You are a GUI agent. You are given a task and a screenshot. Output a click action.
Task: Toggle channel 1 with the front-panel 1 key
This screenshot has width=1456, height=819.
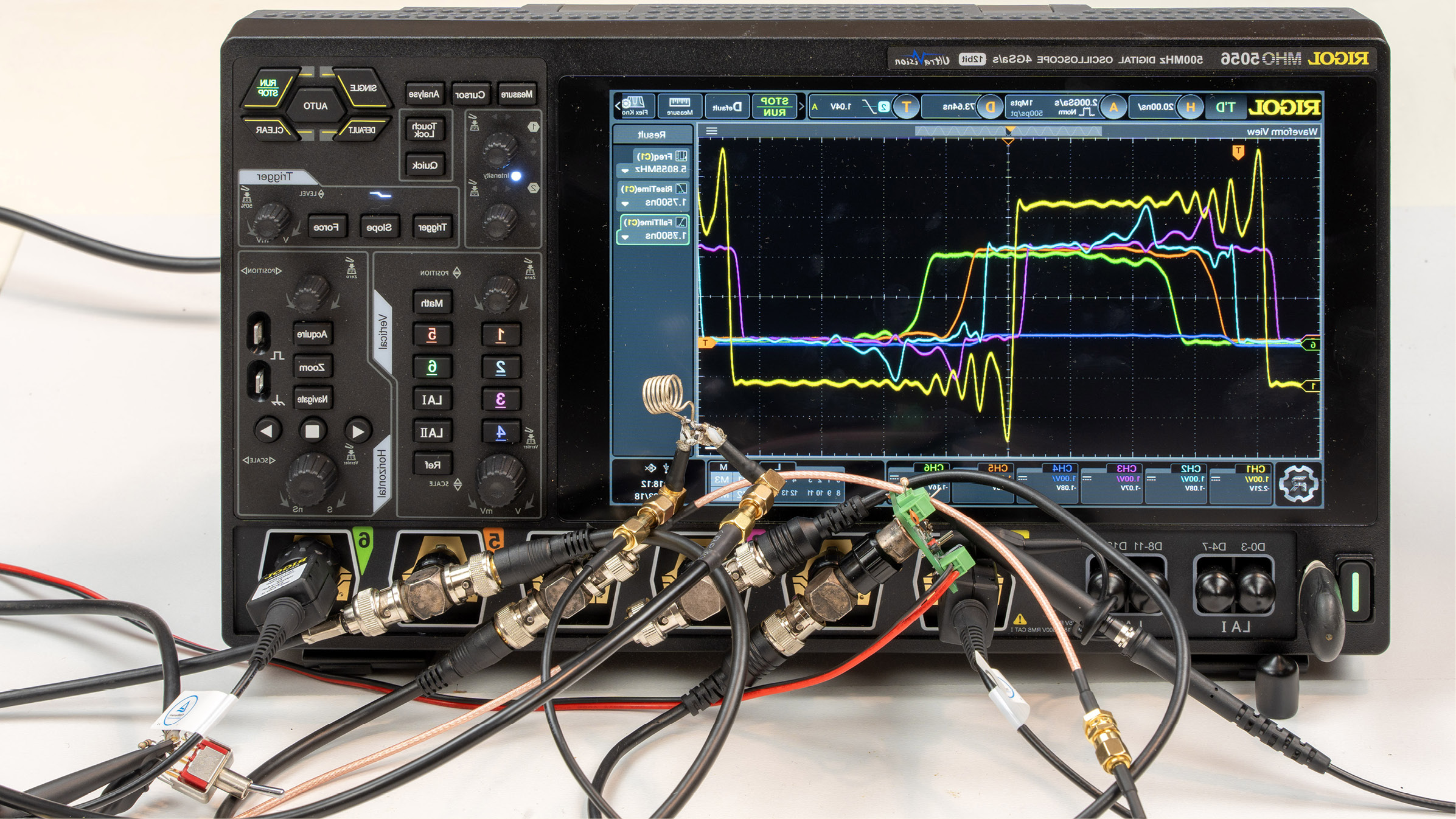[501, 335]
